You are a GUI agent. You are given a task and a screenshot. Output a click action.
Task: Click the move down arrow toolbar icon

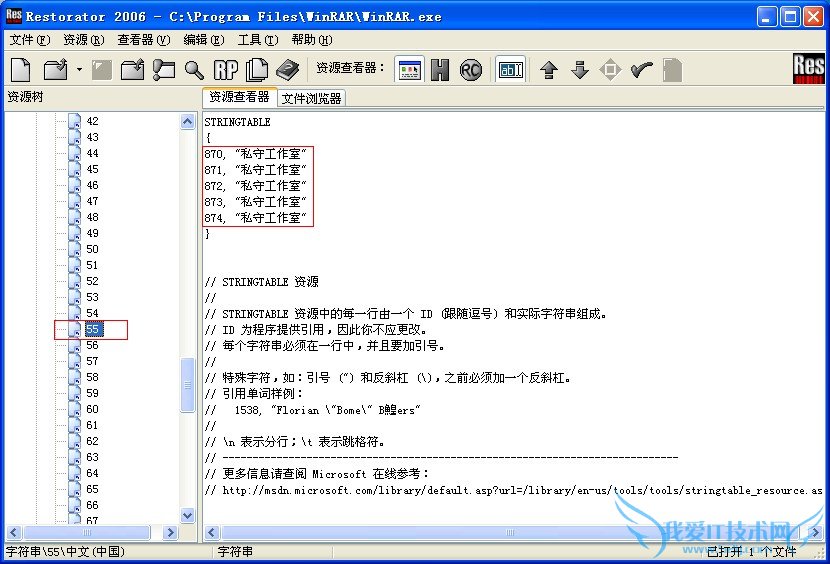(580, 70)
